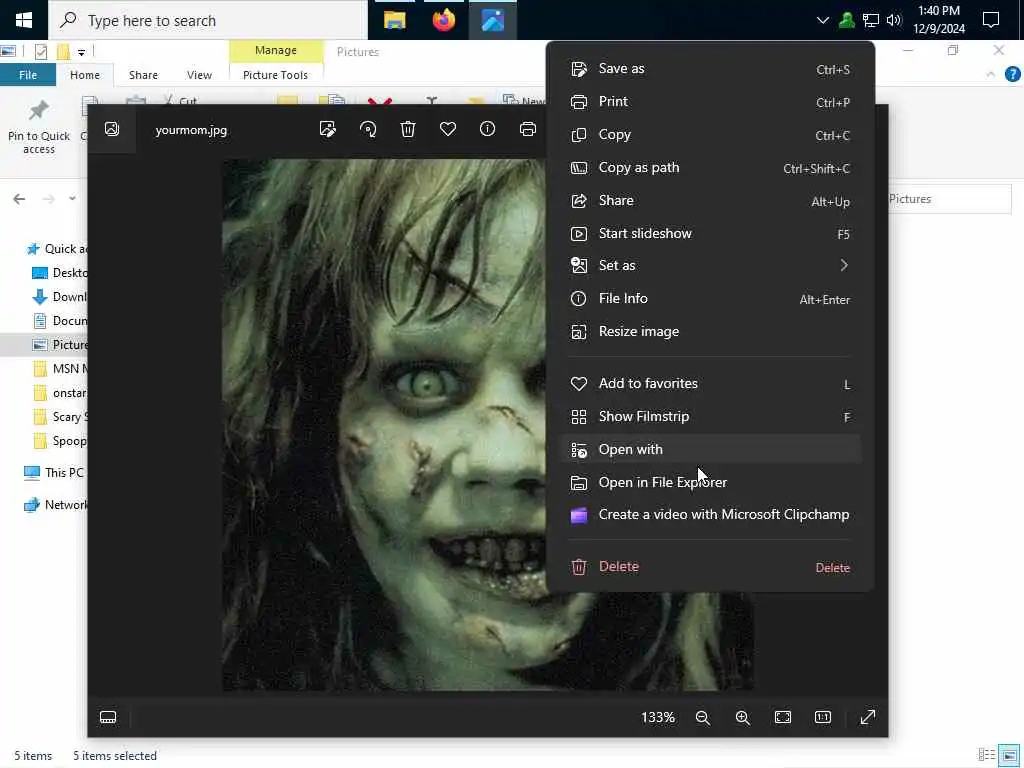Image resolution: width=1024 pixels, height=768 pixels.
Task: Switch to the Share ribbon tab
Action: (143, 75)
